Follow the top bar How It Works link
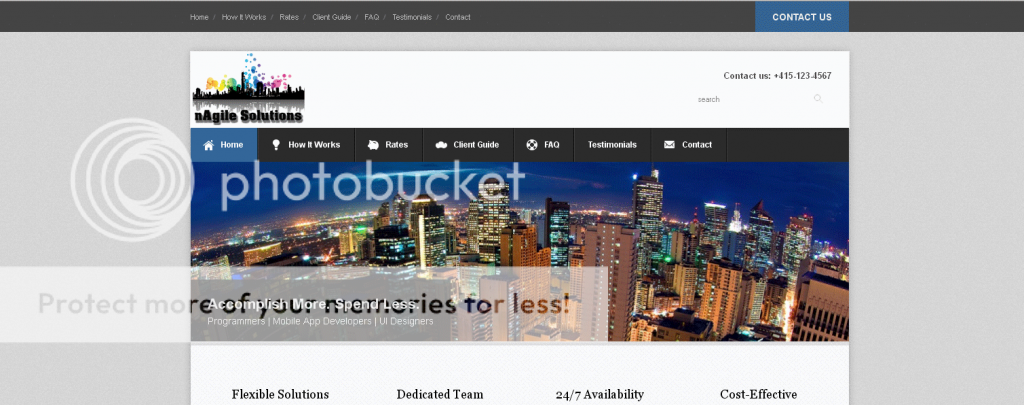Viewport: 1024px width, 405px height. [x=244, y=18]
